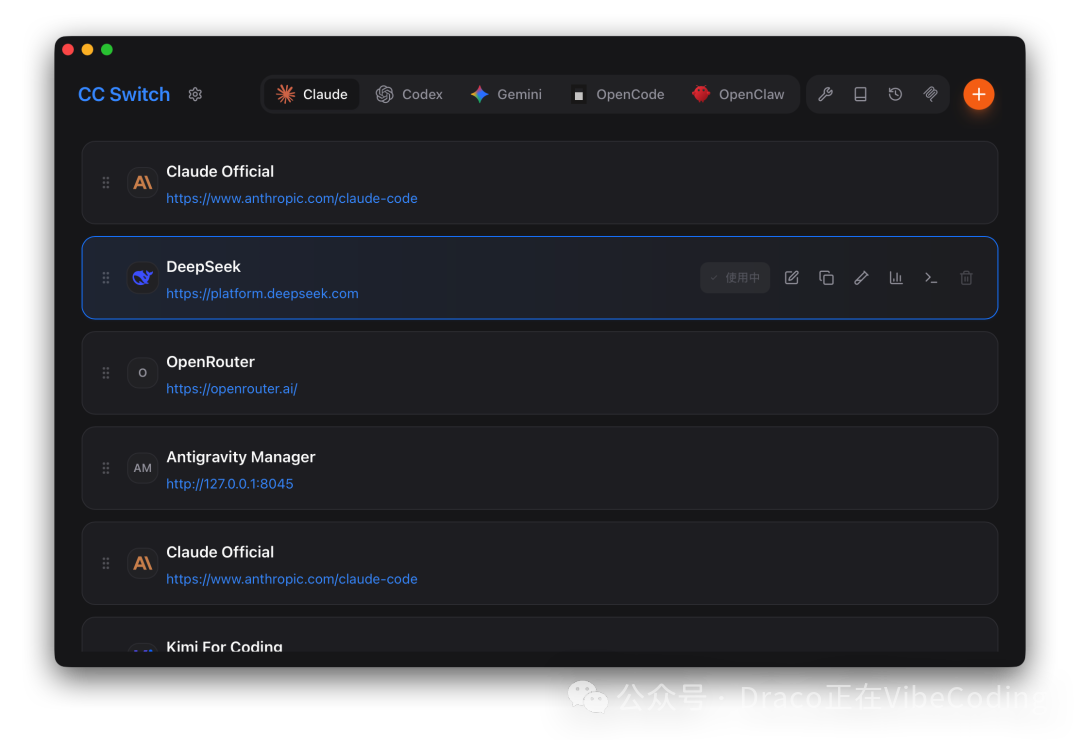Screen dimensions: 1080x740
Task: Click drag handle of DeepSeek card
Action: [x=106, y=278]
